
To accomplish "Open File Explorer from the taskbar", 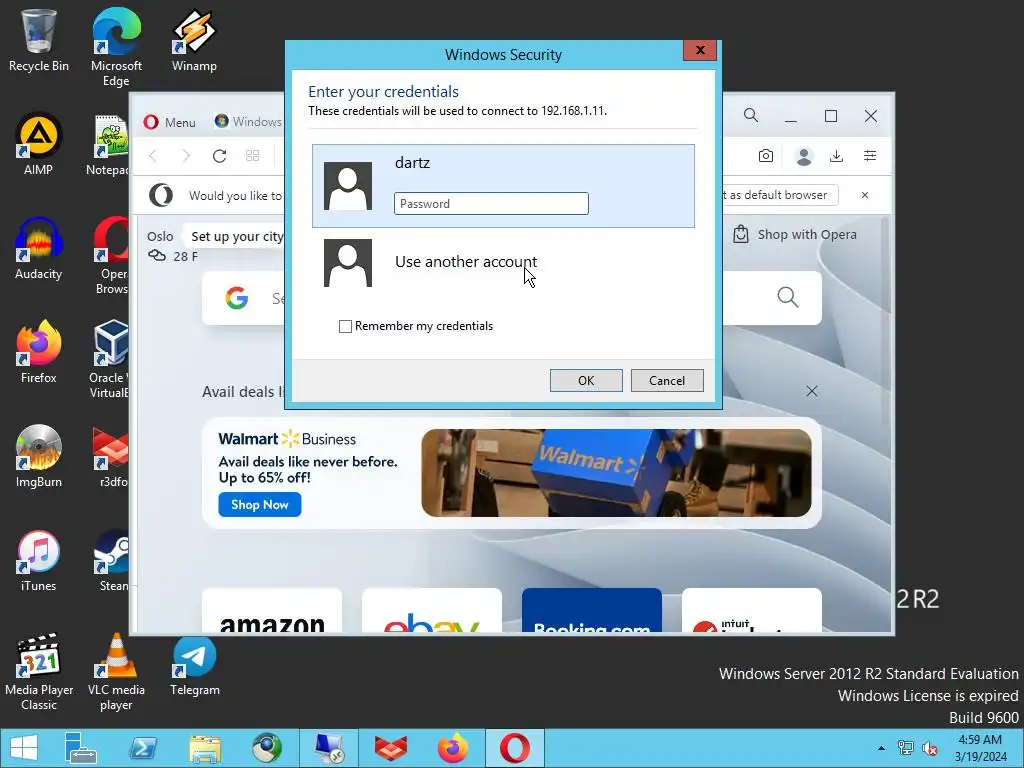I will pos(205,748).
